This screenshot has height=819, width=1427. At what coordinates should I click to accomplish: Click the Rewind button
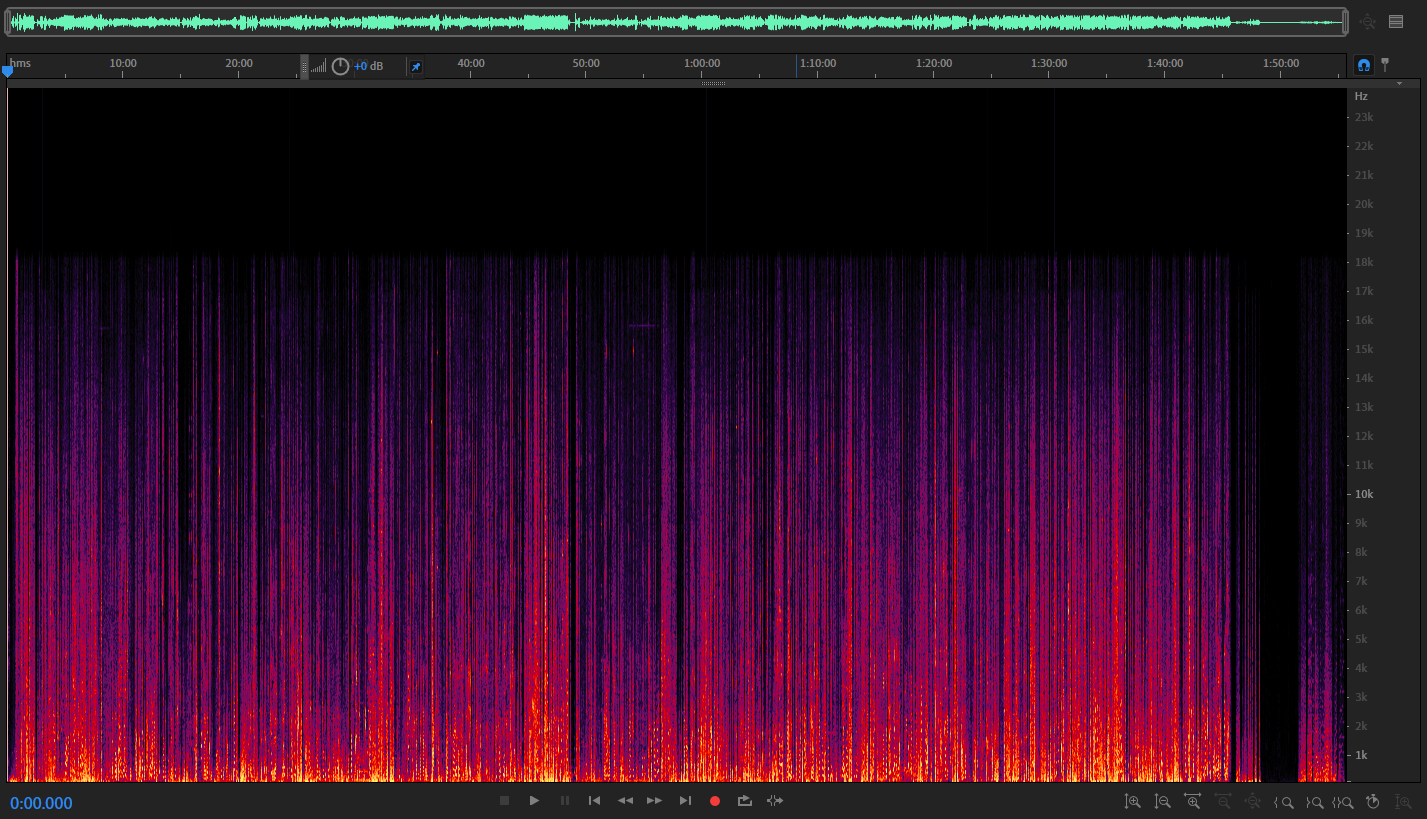(625, 801)
